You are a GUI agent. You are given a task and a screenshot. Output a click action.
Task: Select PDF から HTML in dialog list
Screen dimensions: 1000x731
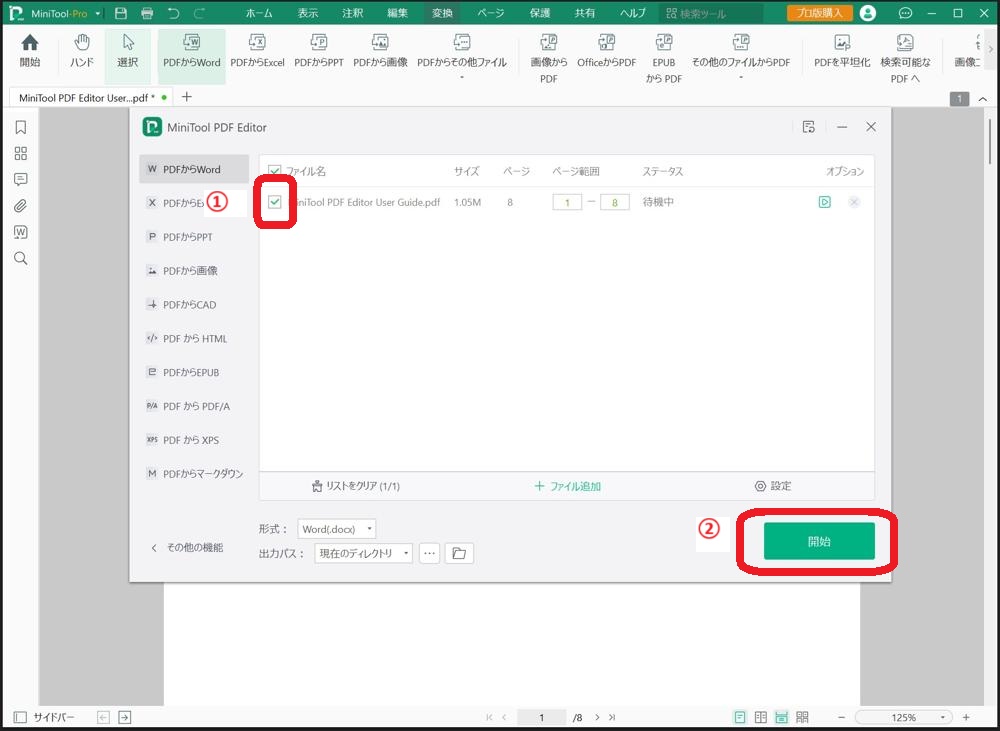pyautogui.click(x=194, y=338)
